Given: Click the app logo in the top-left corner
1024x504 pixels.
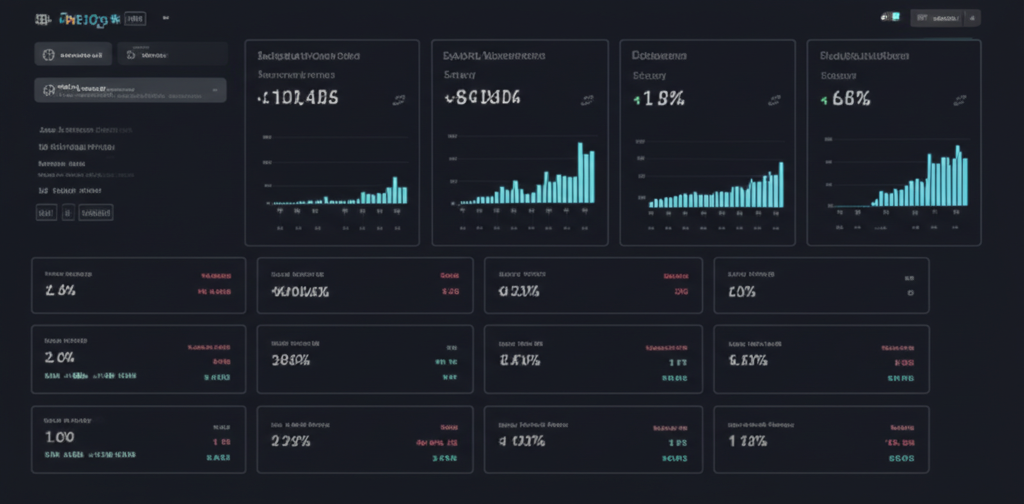Looking at the screenshot, I should (x=42, y=19).
